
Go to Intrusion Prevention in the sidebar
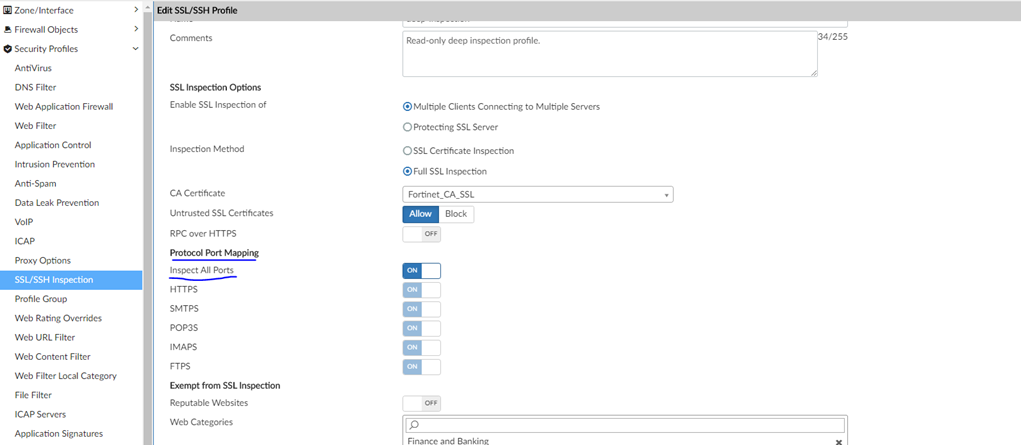pyautogui.click(x=54, y=164)
